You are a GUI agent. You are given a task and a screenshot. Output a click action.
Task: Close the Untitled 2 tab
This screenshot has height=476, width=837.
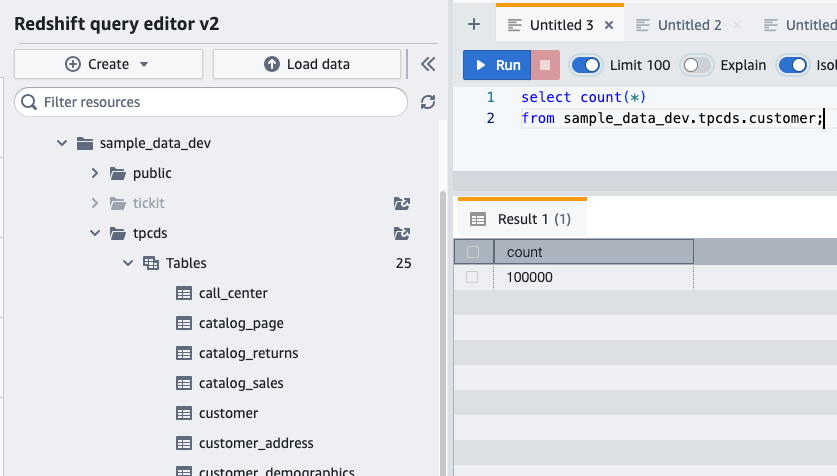tap(737, 25)
